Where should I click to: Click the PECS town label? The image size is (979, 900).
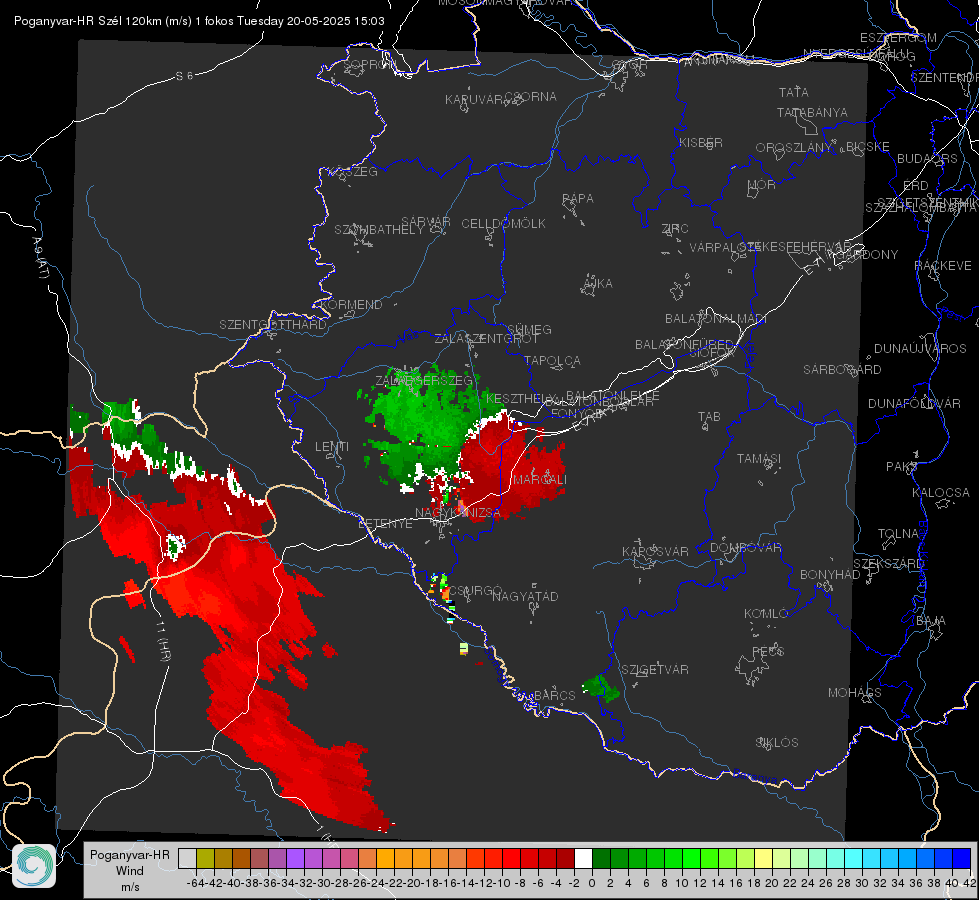pos(768,651)
